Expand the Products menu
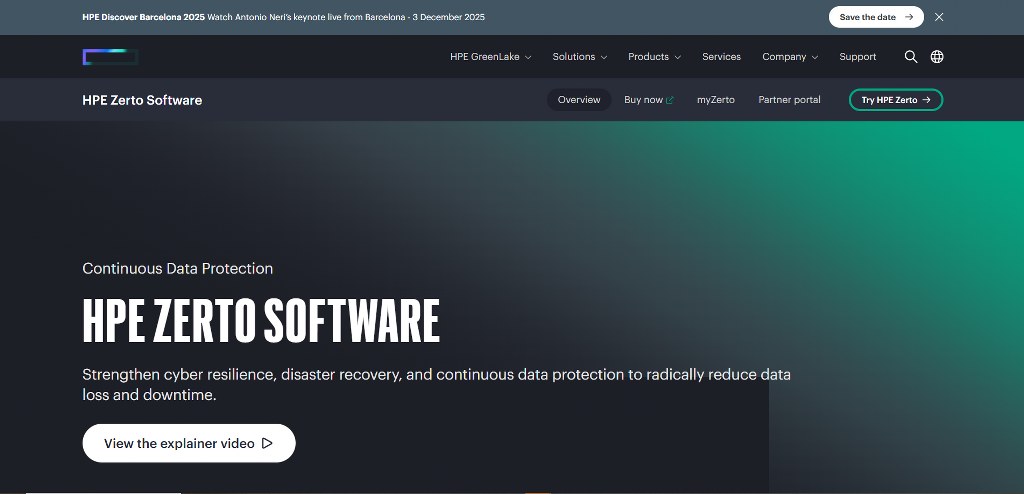 click(654, 57)
